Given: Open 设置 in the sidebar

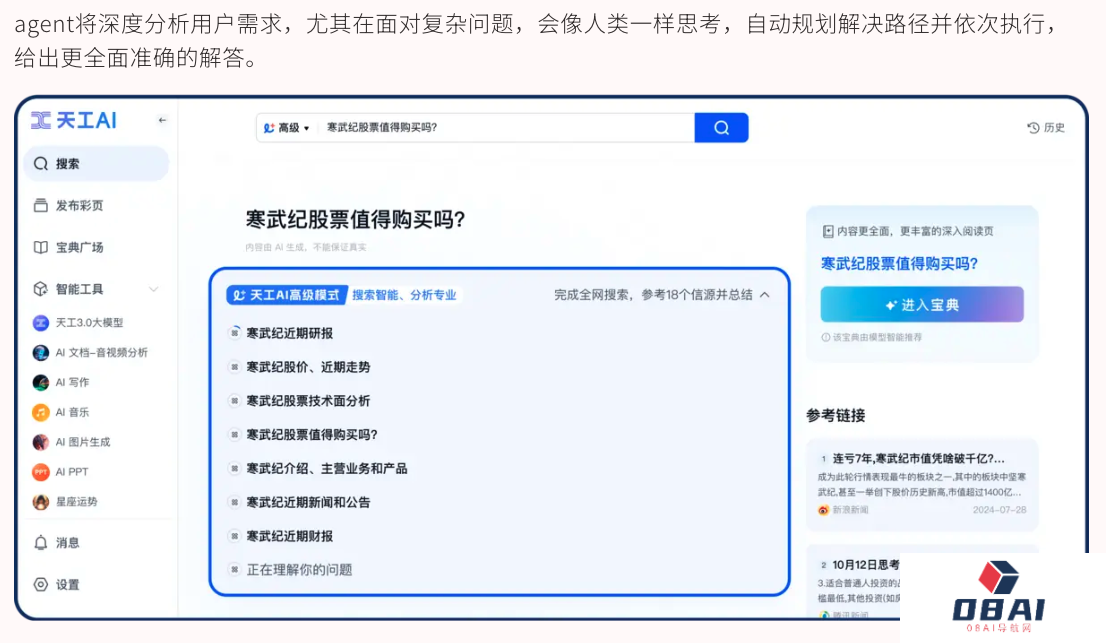Looking at the screenshot, I should click(x=67, y=585).
